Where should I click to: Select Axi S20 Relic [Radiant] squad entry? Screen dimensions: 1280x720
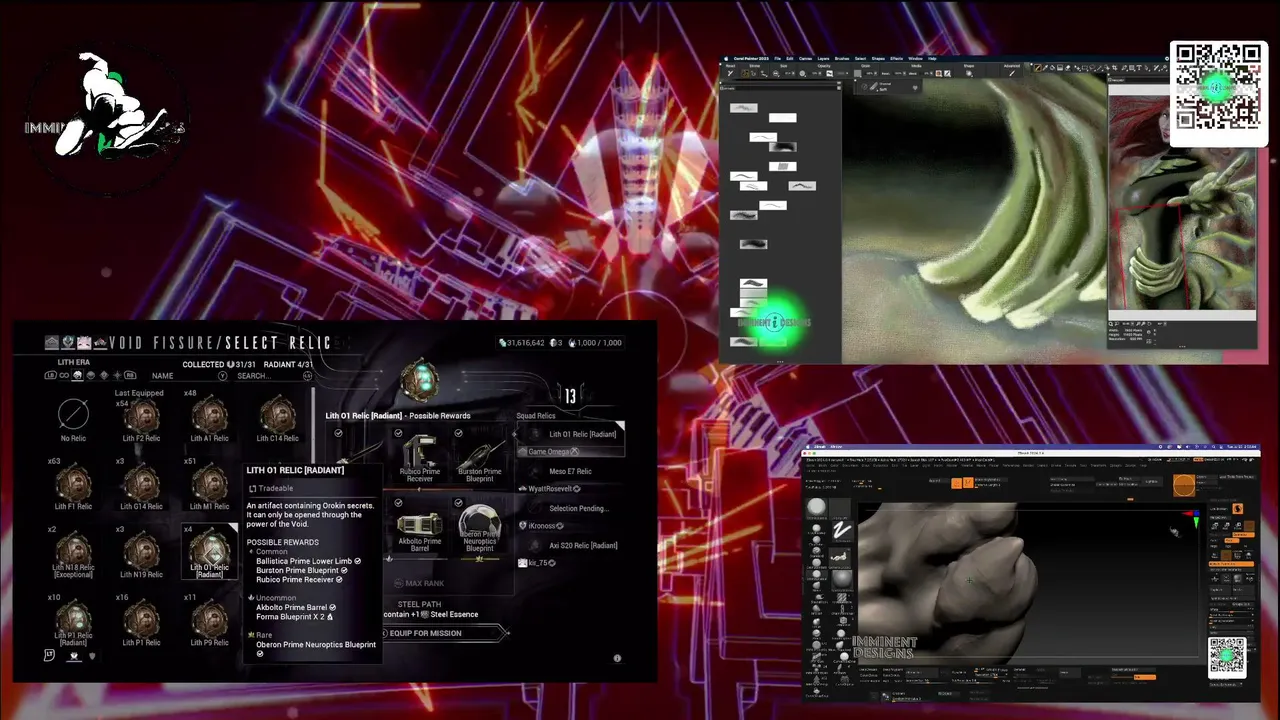click(570, 545)
